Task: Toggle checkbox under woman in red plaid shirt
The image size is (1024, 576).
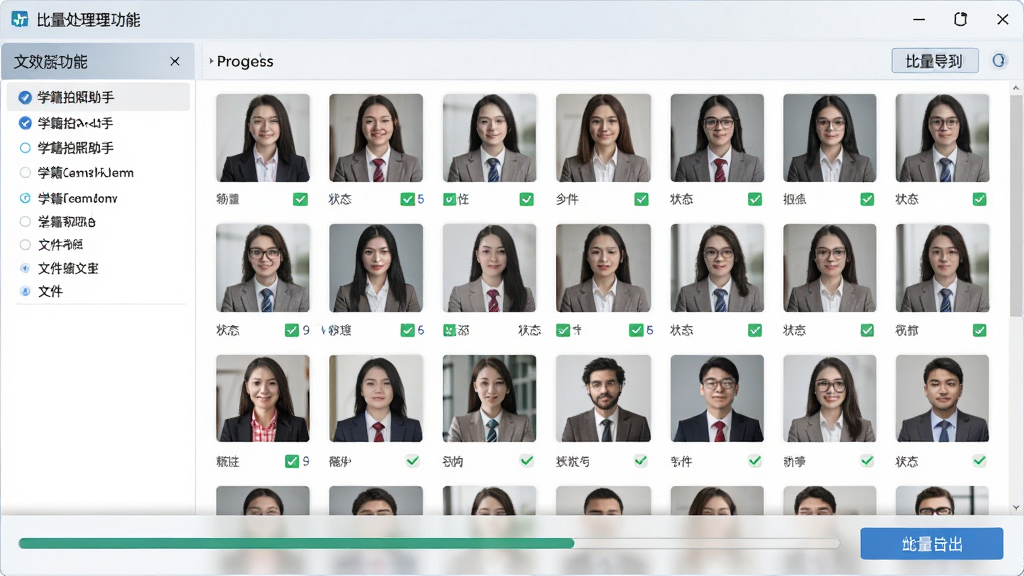Action: coord(292,461)
